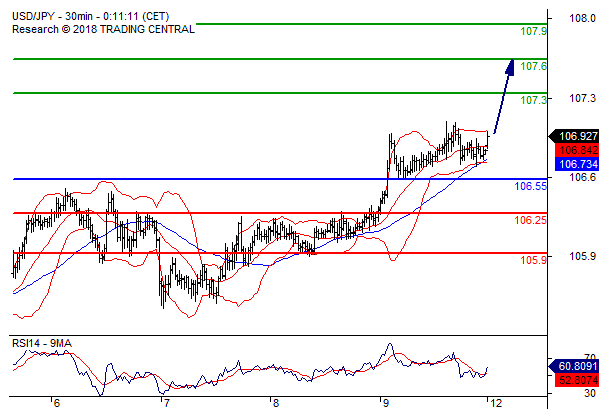Click the green 107.9 resistance level label
The height and width of the screenshot is (418, 614).
(x=533, y=31)
